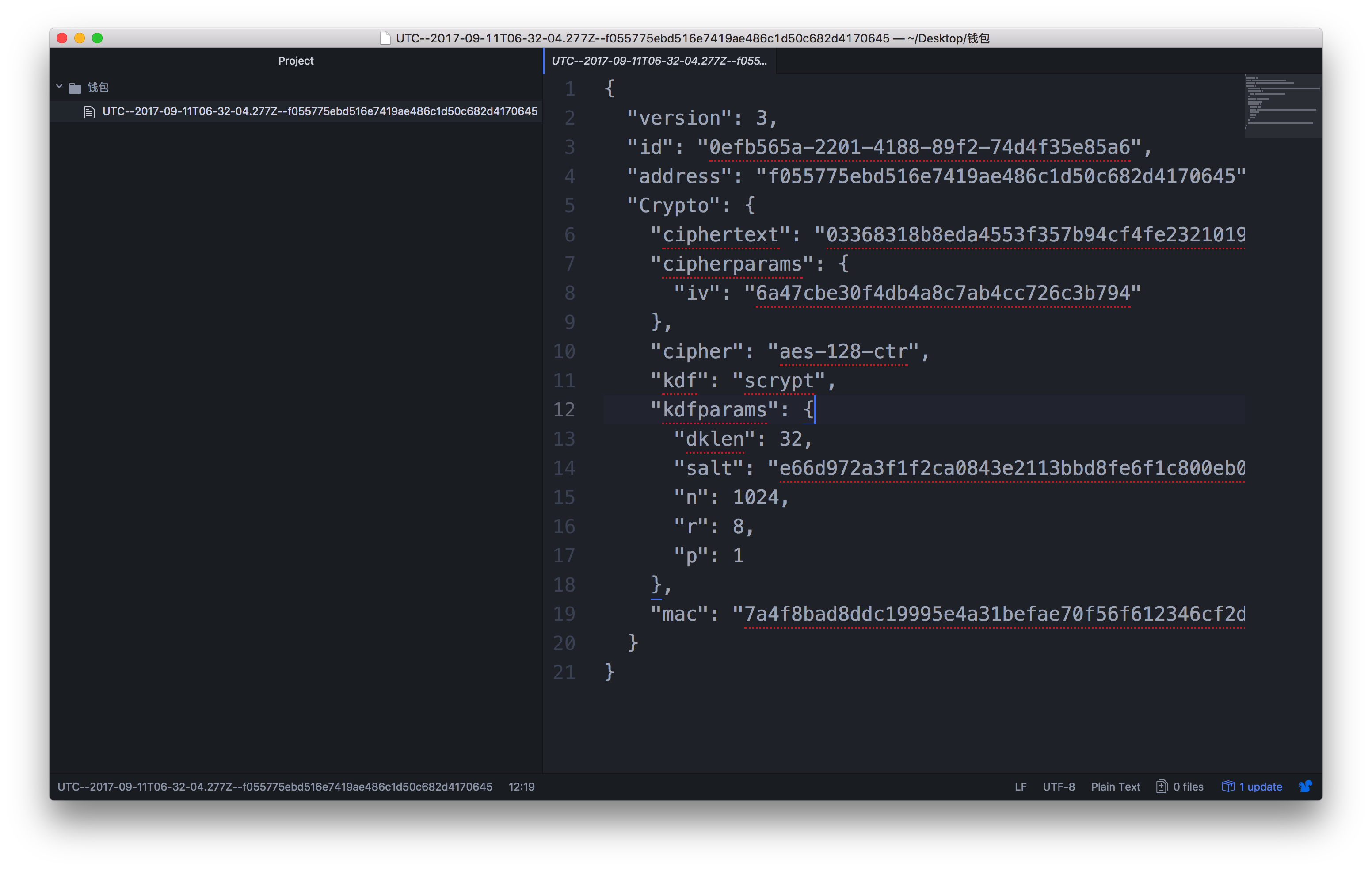This screenshot has height=871, width=1372.
Task: Click the 12:19 cursor position indicator
Action: (521, 787)
